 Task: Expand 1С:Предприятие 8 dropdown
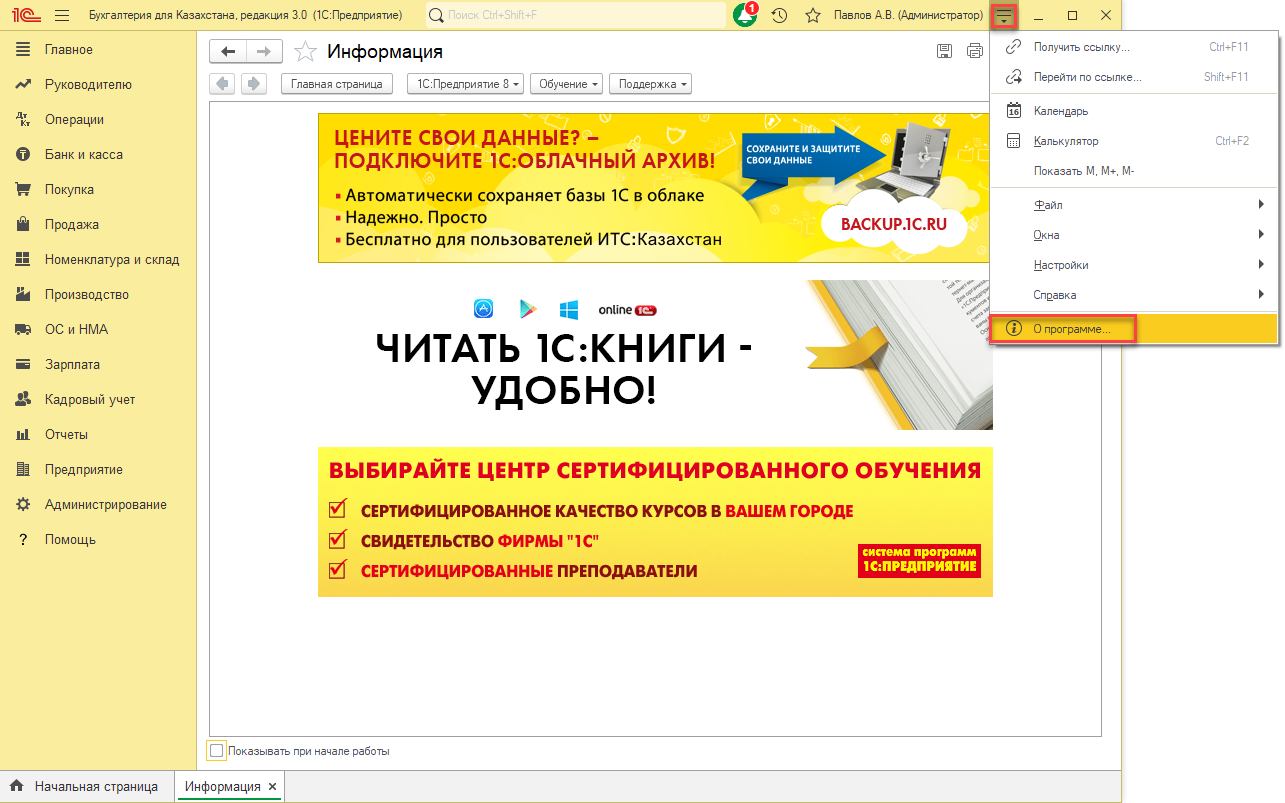[465, 84]
